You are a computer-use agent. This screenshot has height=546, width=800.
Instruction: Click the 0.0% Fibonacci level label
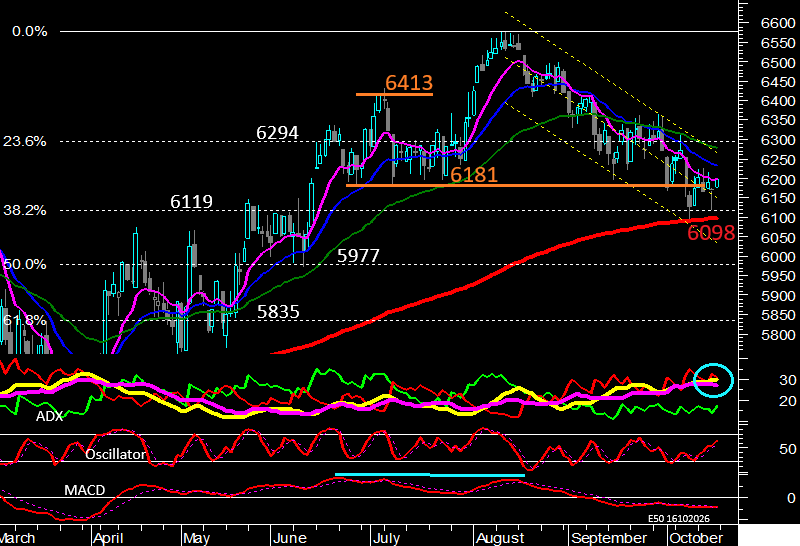tap(30, 32)
